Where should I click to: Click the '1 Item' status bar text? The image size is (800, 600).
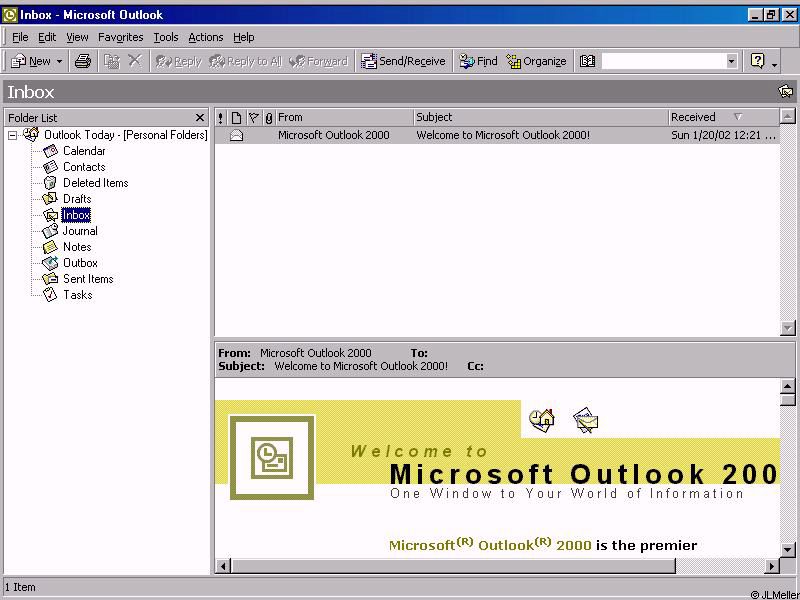click(x=20, y=587)
